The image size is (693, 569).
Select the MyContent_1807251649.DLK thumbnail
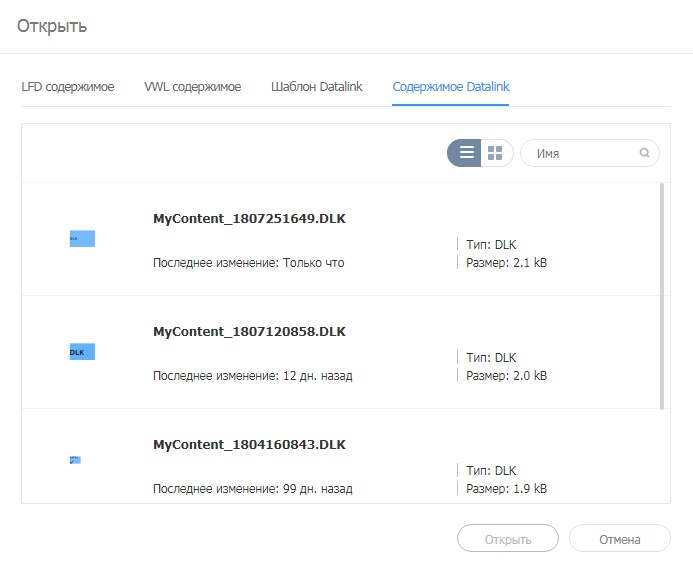tap(82, 239)
